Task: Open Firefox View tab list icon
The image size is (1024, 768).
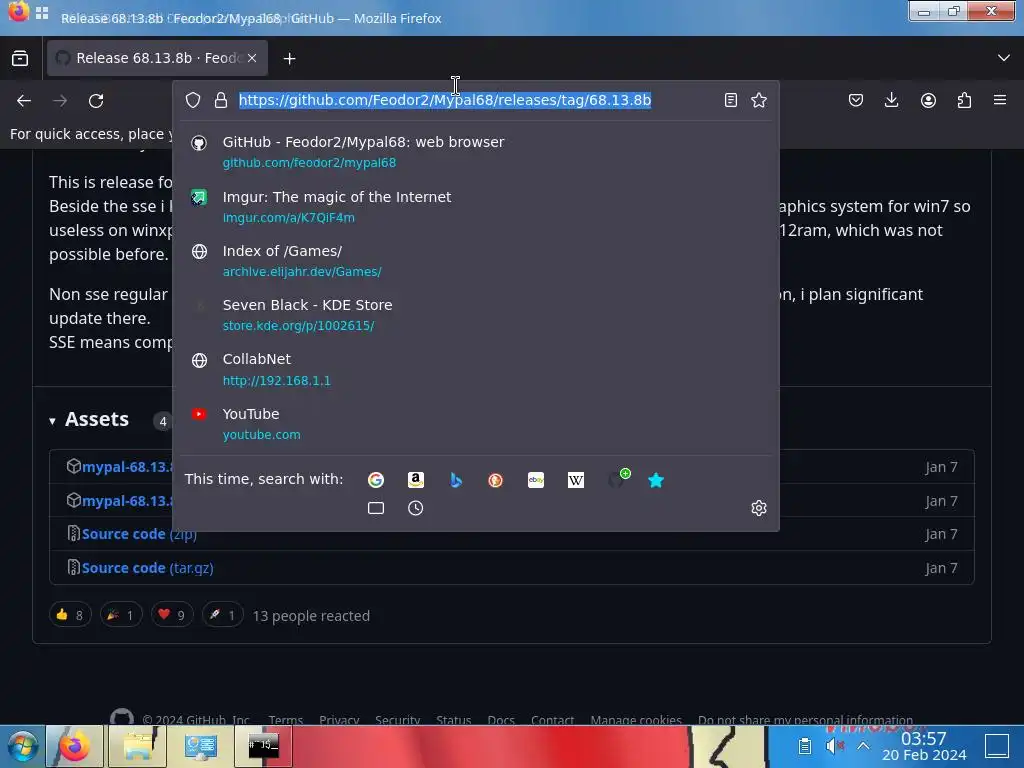Action: click(x=20, y=58)
